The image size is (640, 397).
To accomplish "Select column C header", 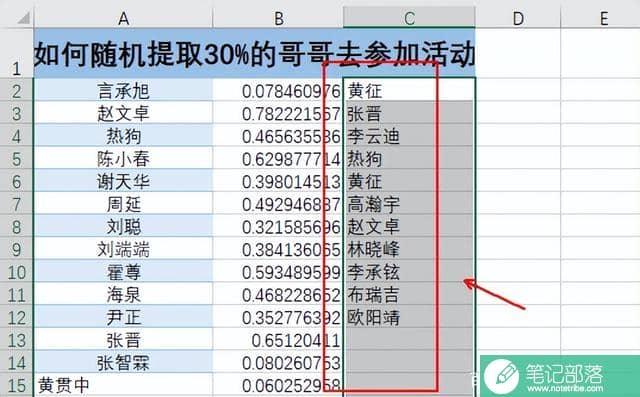I will tap(409, 18).
